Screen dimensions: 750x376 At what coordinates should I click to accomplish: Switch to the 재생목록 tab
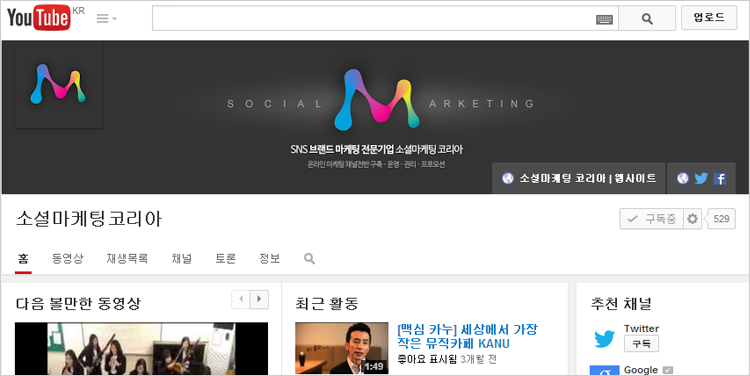pos(127,259)
